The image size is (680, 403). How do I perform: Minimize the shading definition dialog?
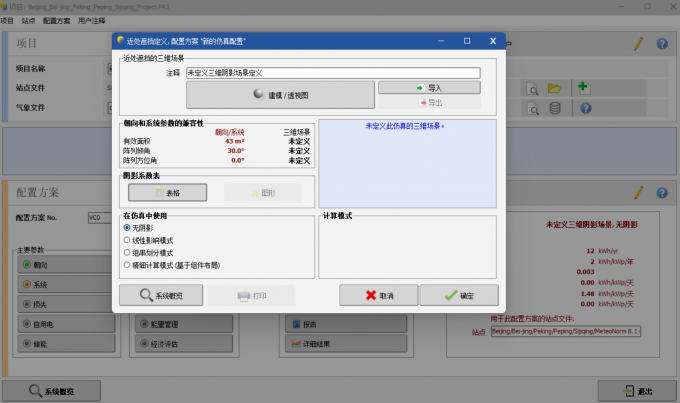click(x=441, y=41)
